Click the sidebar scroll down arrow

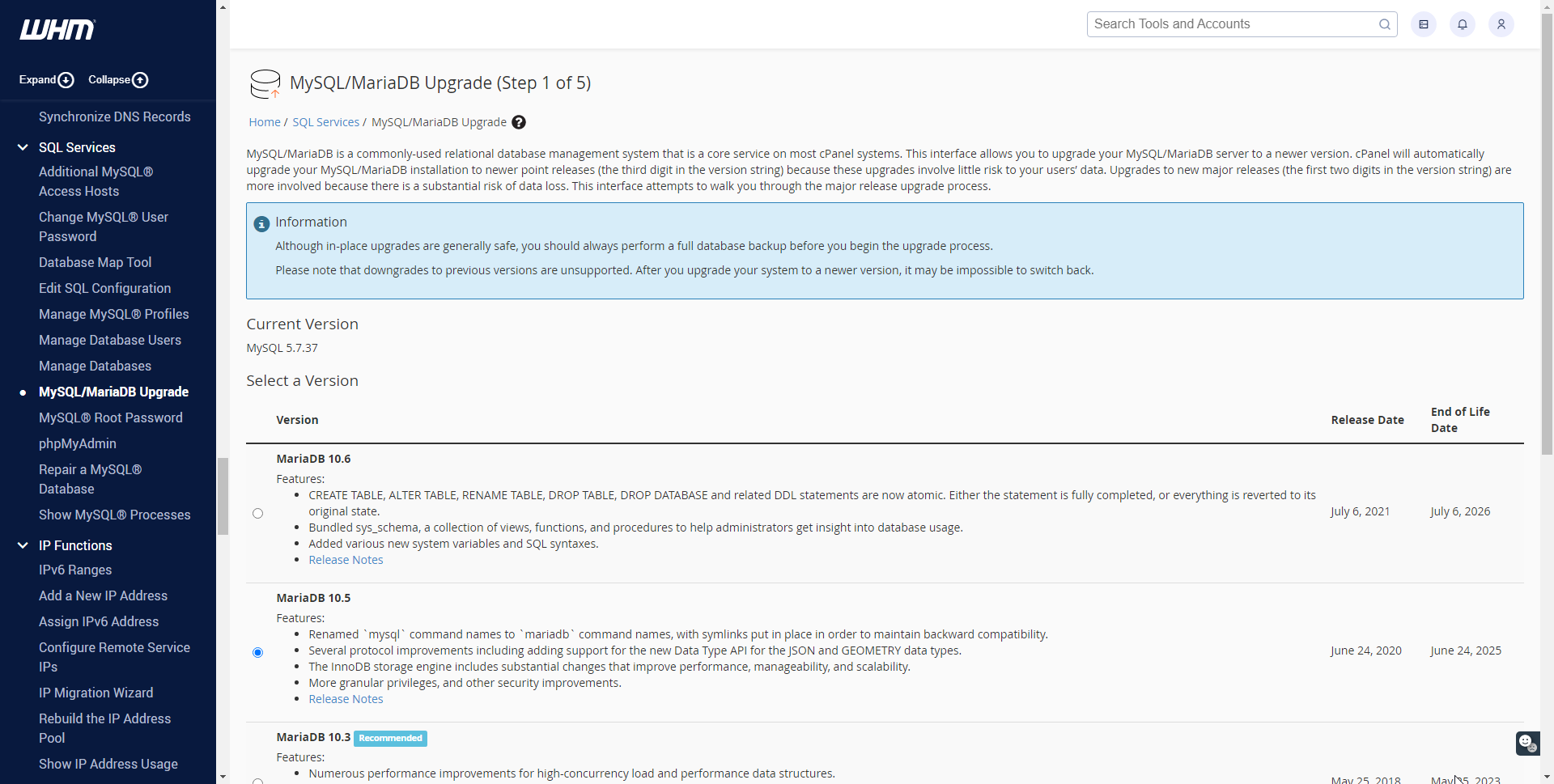(x=223, y=777)
